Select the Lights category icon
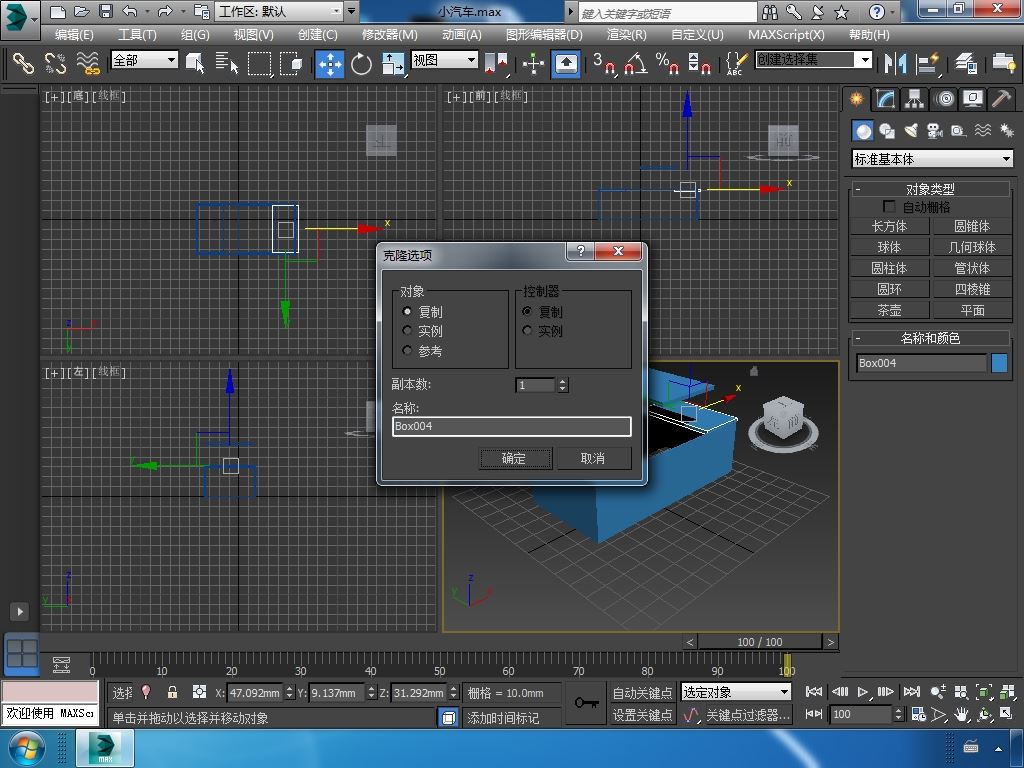1024x768 pixels. [x=911, y=131]
